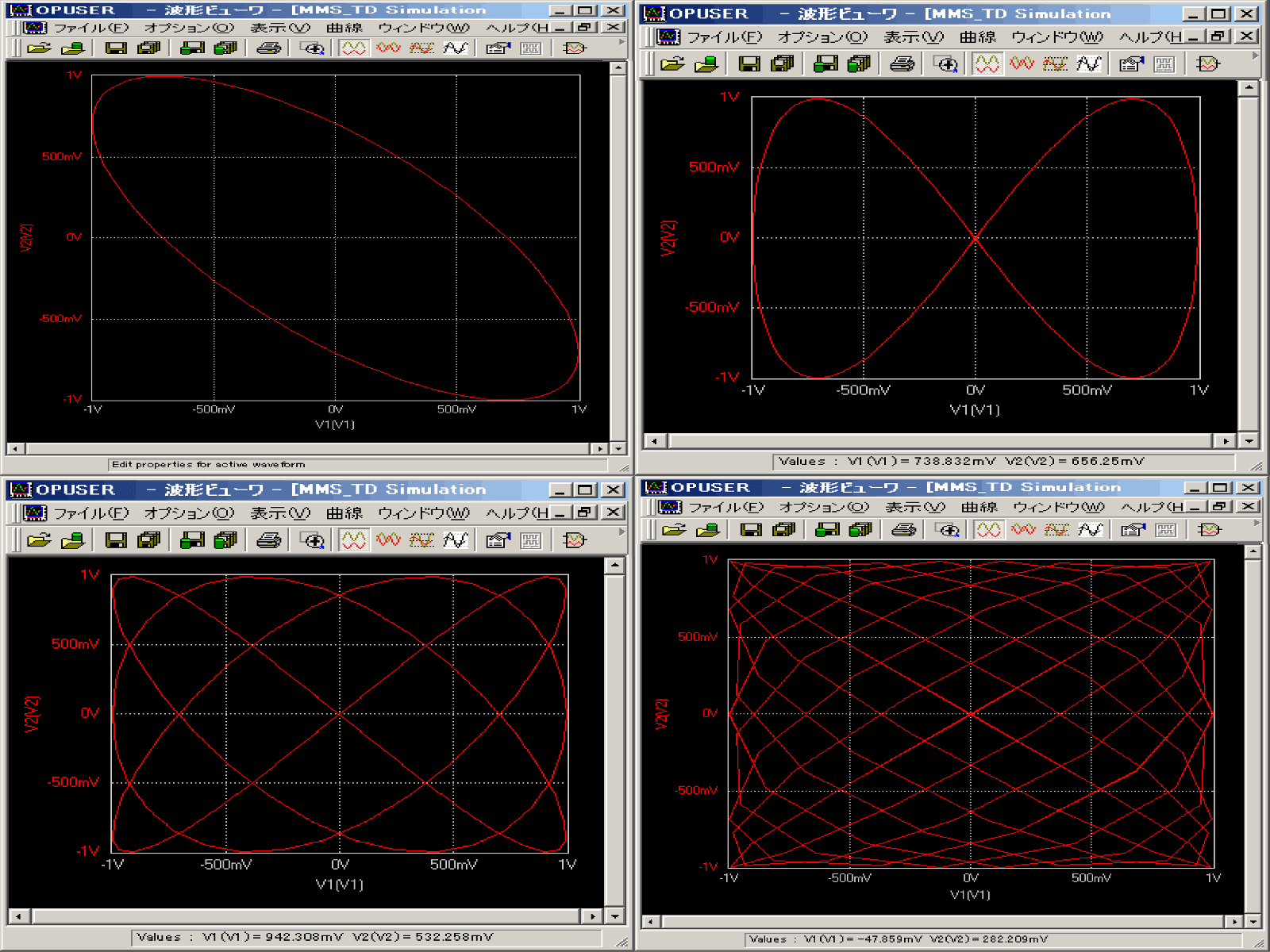
Task: Click the scroll-down arrow in the figure-eight plot window
Action: click(x=1249, y=441)
